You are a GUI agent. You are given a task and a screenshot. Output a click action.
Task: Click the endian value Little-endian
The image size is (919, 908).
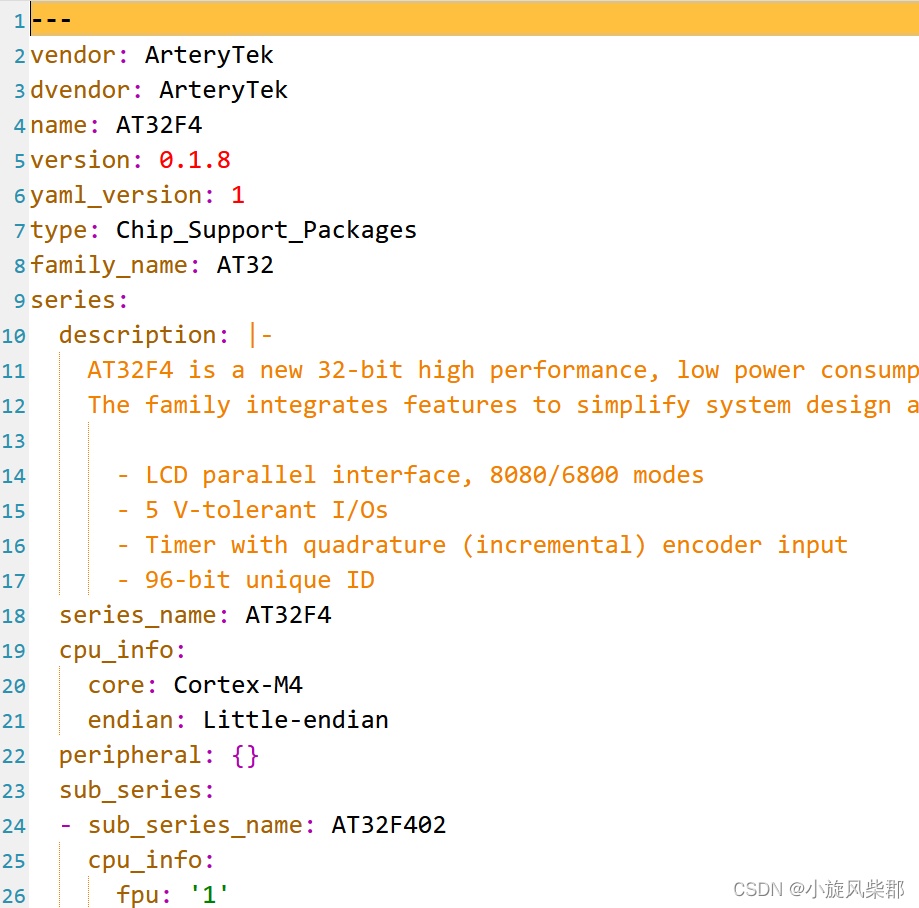point(295,720)
